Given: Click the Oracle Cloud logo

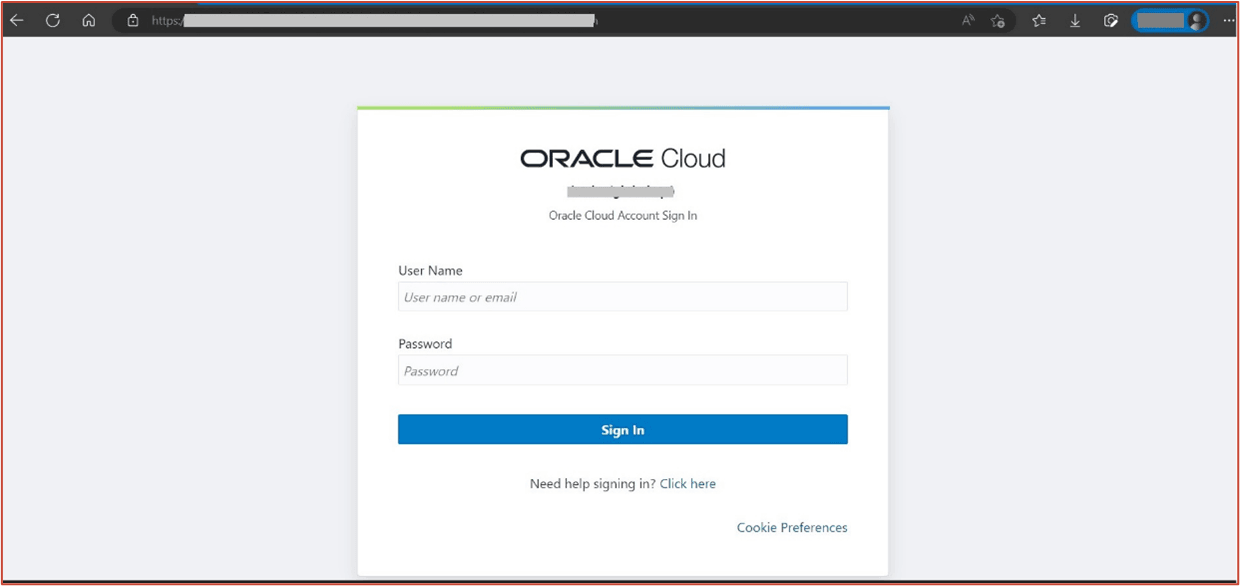Looking at the screenshot, I should click(x=622, y=156).
